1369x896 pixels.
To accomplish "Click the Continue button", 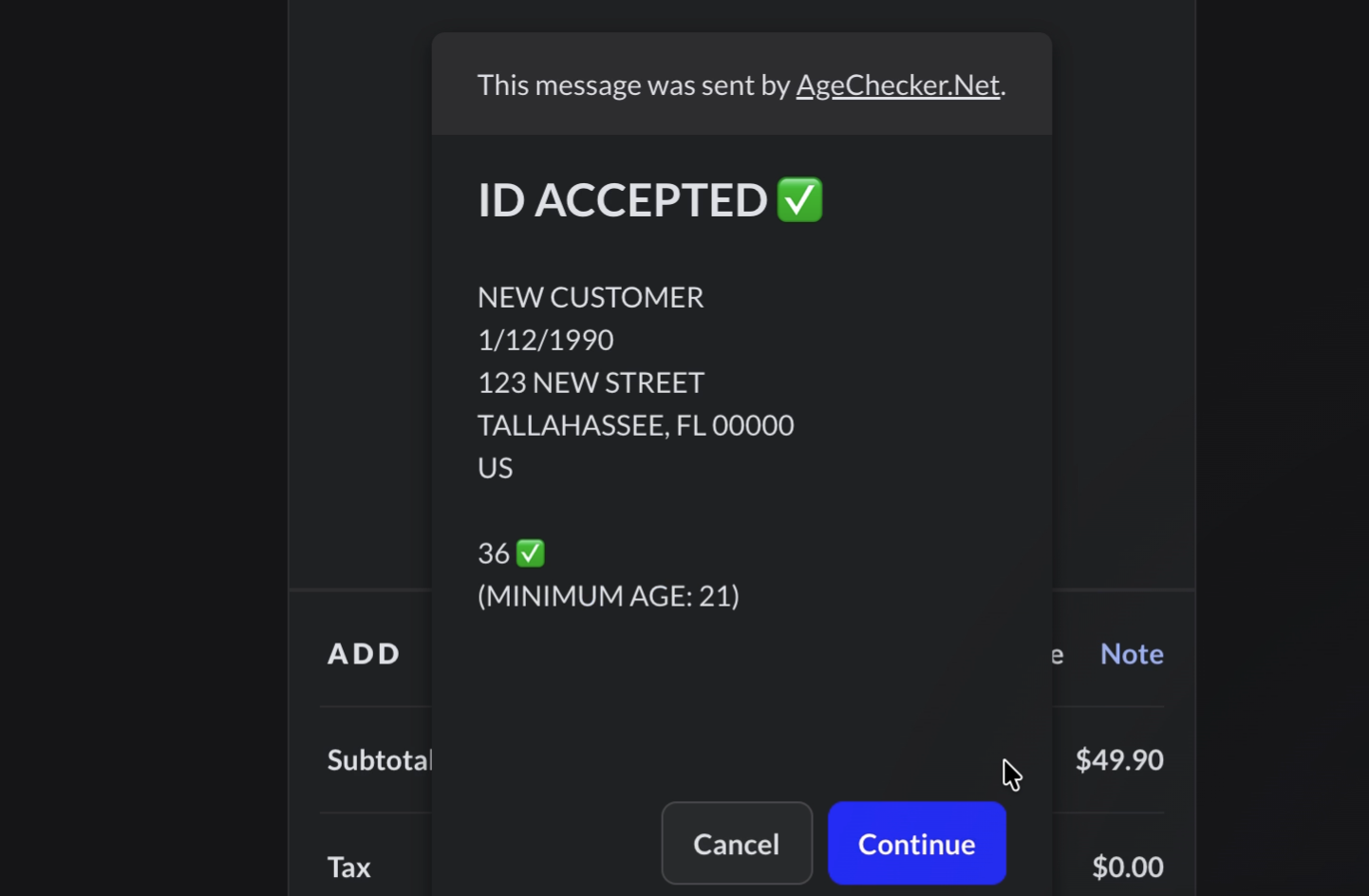I will coord(917,844).
